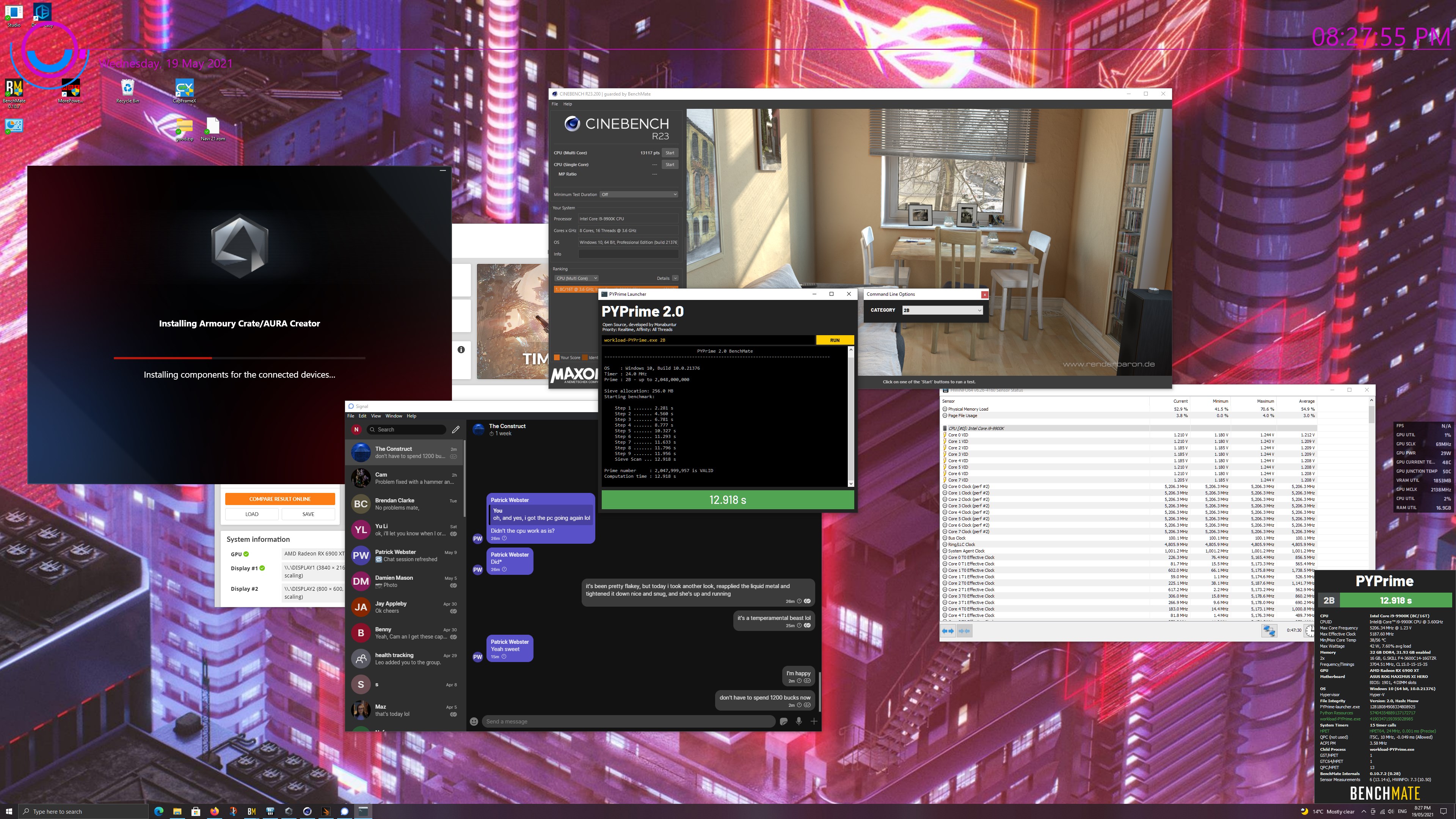
Task: Click the yellow RUN button in PYPrime
Action: click(835, 340)
